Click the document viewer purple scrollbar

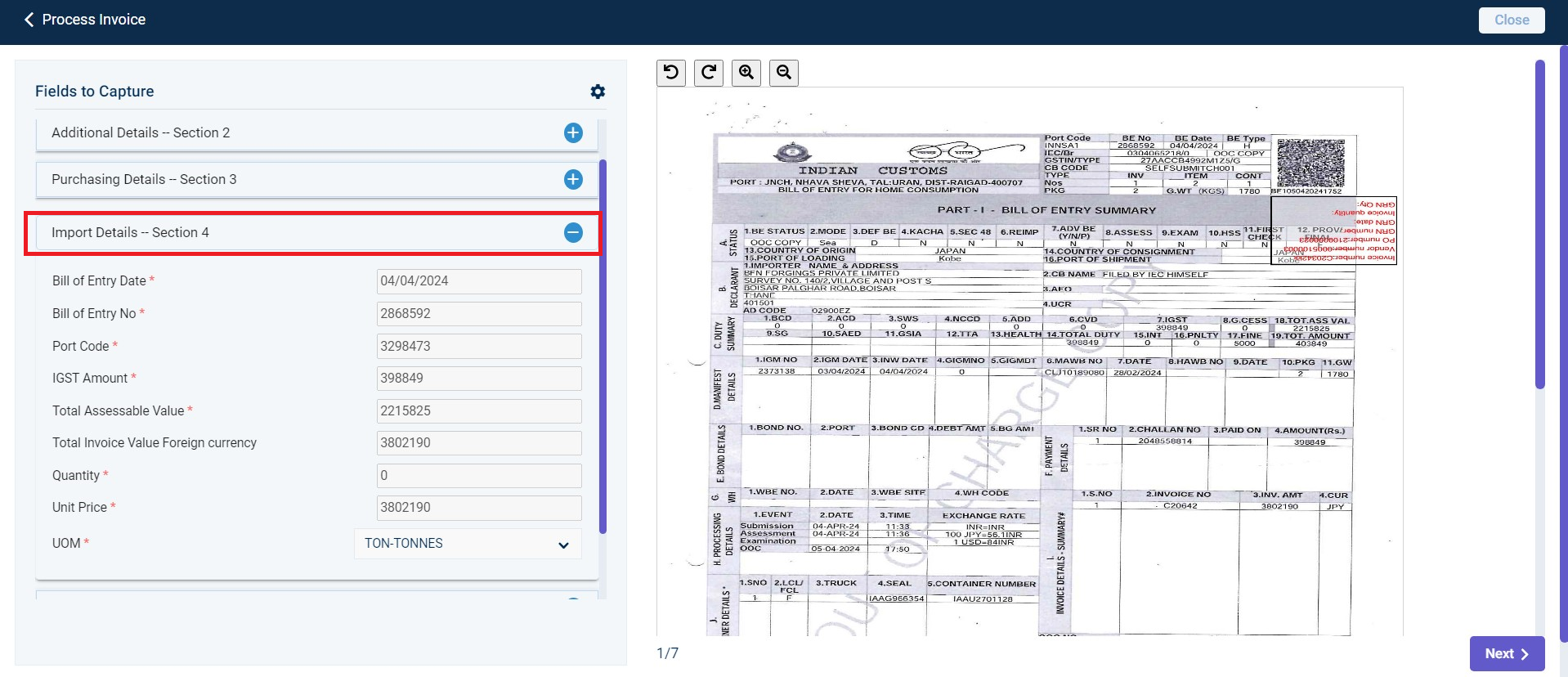click(1540, 224)
